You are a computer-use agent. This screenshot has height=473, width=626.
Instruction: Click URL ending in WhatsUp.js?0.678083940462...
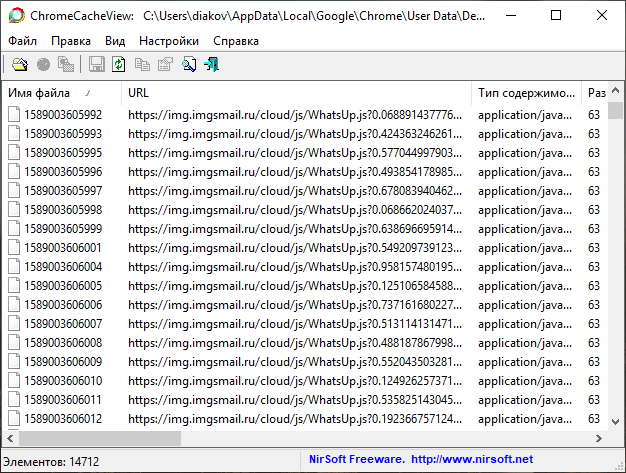(295, 191)
